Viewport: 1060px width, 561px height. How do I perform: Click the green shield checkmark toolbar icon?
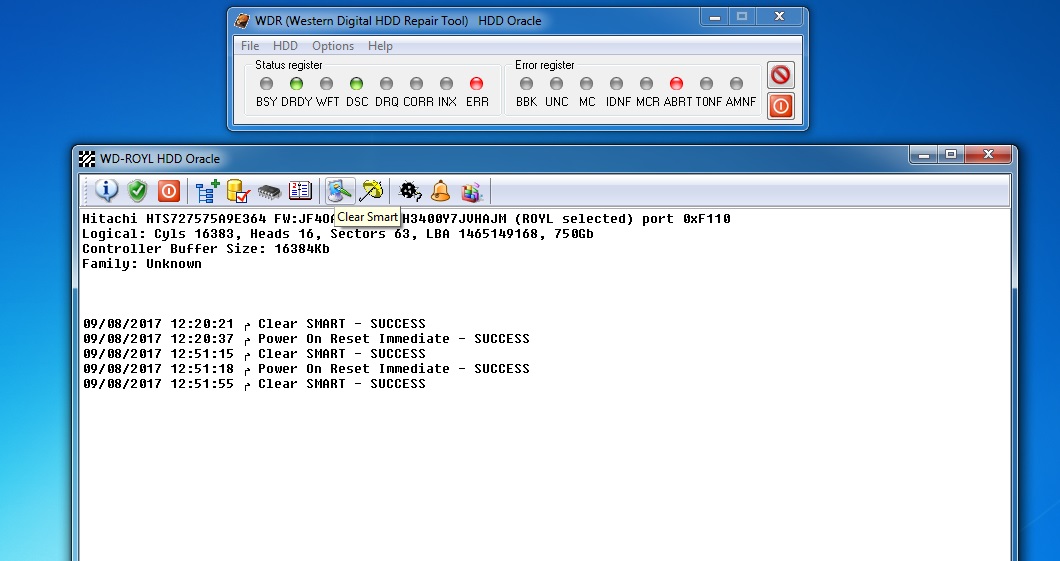coord(137,191)
